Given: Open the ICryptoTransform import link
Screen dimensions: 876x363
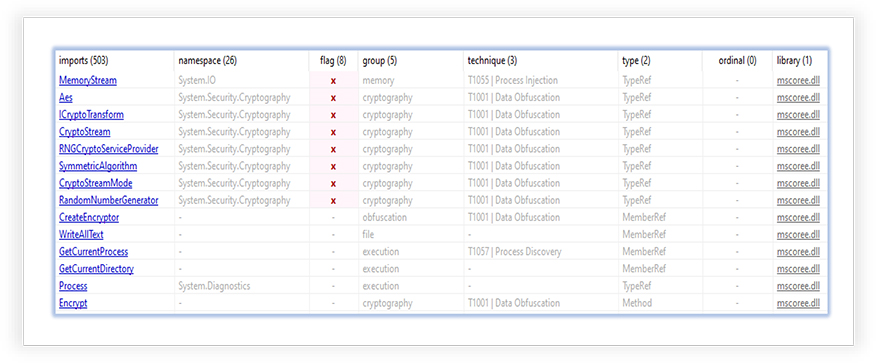Looking at the screenshot, I should [91, 115].
